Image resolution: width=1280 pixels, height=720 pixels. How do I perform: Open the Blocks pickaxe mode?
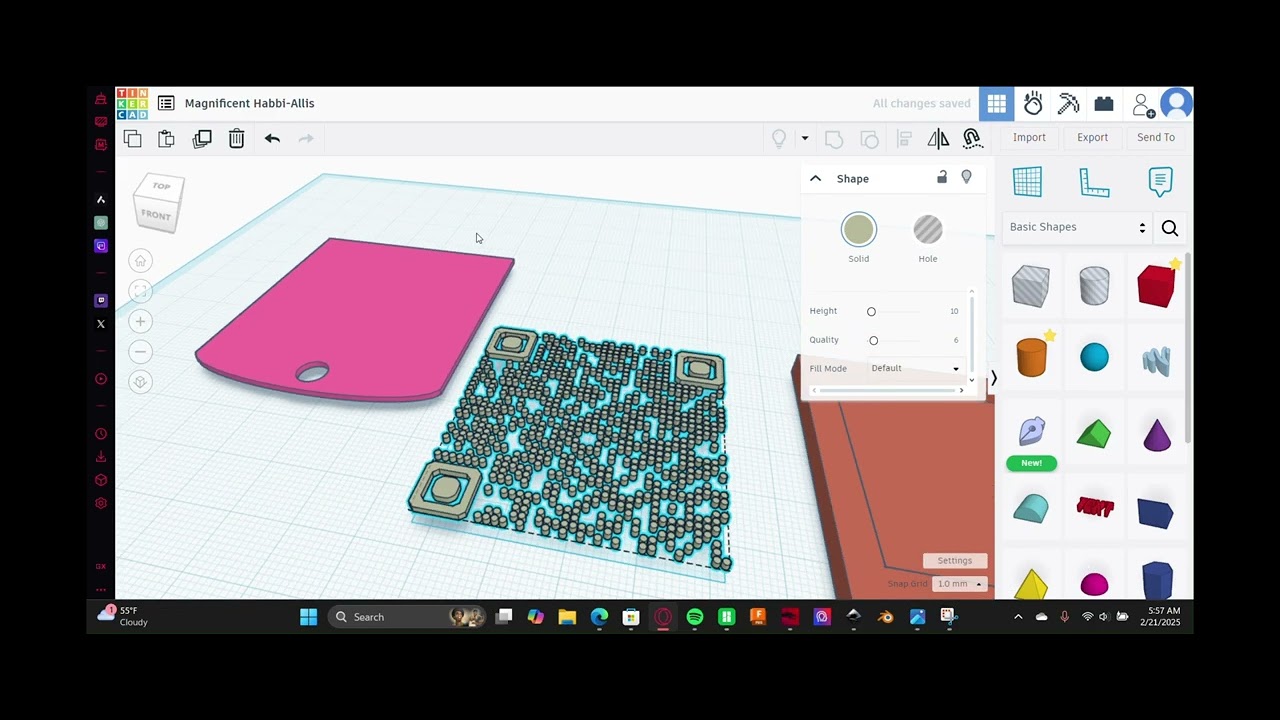pyautogui.click(x=1068, y=104)
